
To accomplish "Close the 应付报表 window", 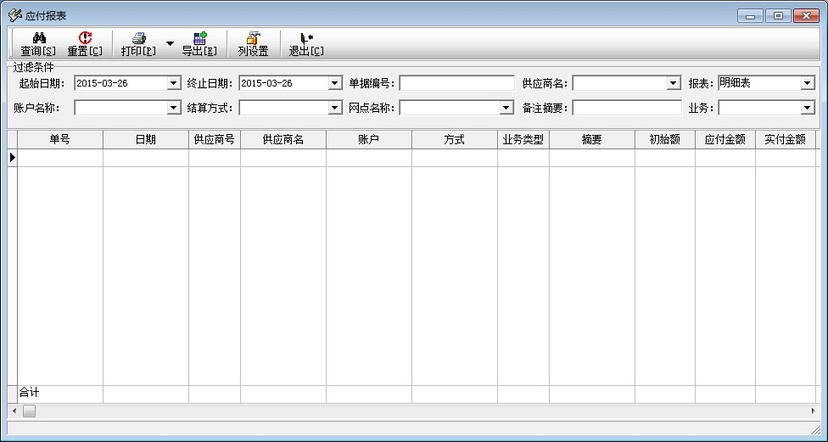I will pos(806,16).
